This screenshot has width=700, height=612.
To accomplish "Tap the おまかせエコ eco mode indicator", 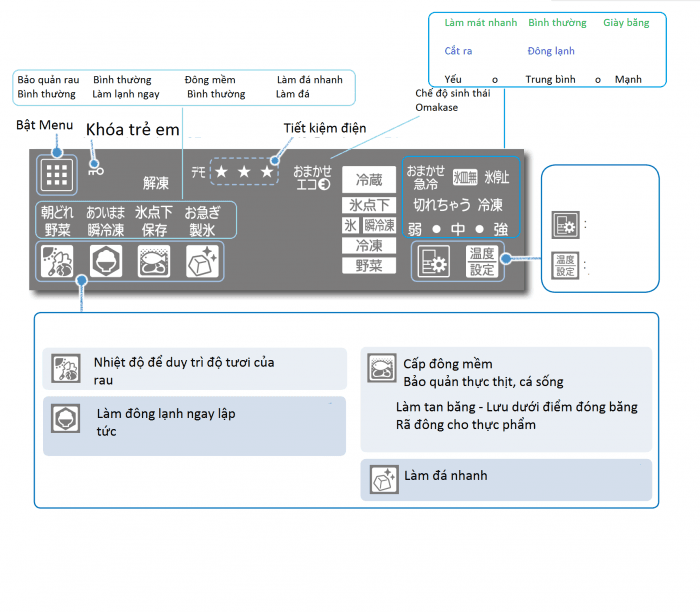I will [x=312, y=178].
